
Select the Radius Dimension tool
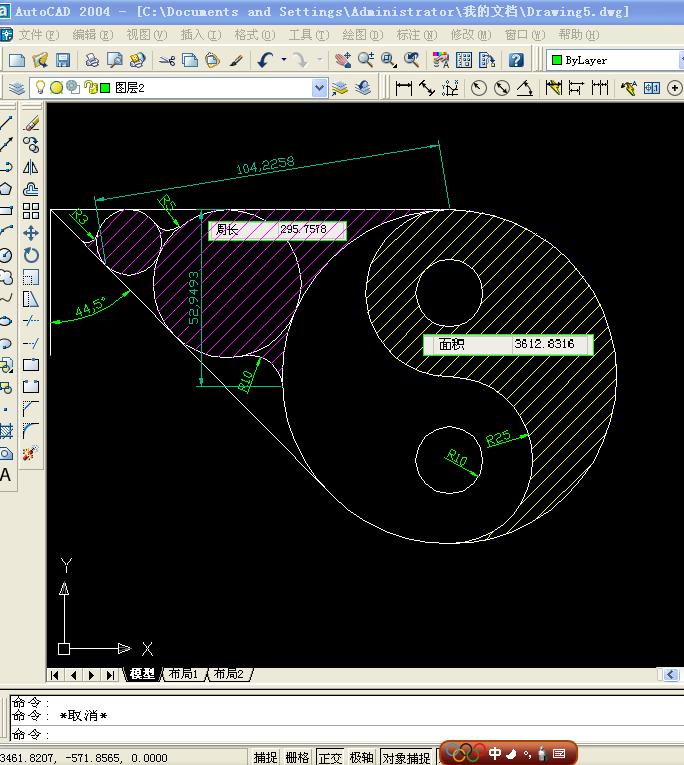pos(479,88)
